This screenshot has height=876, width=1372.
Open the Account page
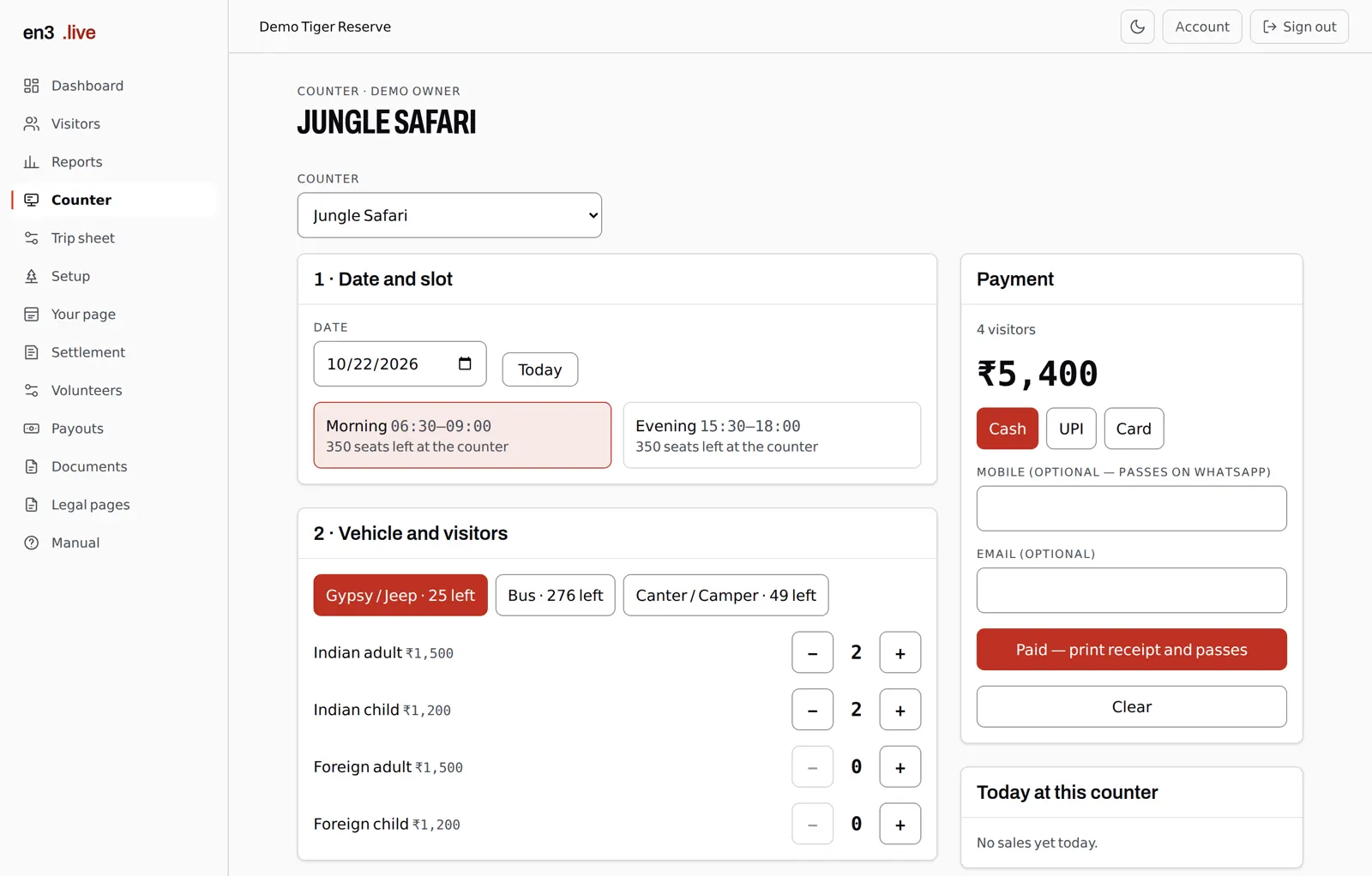click(x=1202, y=27)
